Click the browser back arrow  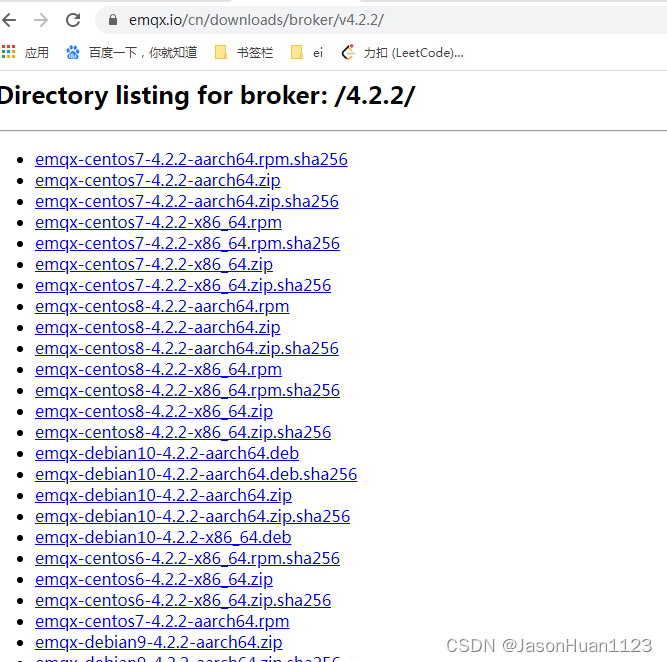click(9, 20)
